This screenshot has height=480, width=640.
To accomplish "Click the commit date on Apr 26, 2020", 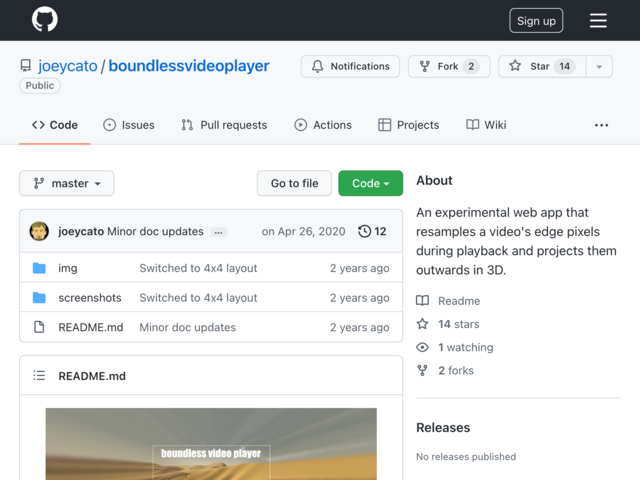I will pos(303,231).
